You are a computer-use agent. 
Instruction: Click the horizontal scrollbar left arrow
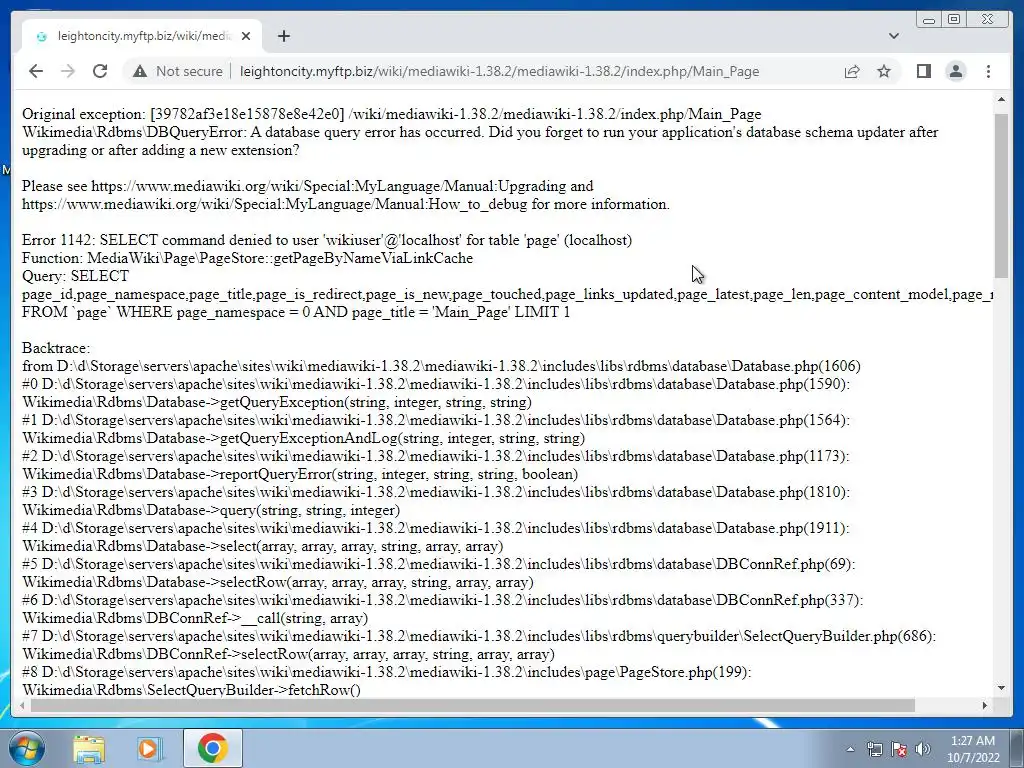(22, 705)
